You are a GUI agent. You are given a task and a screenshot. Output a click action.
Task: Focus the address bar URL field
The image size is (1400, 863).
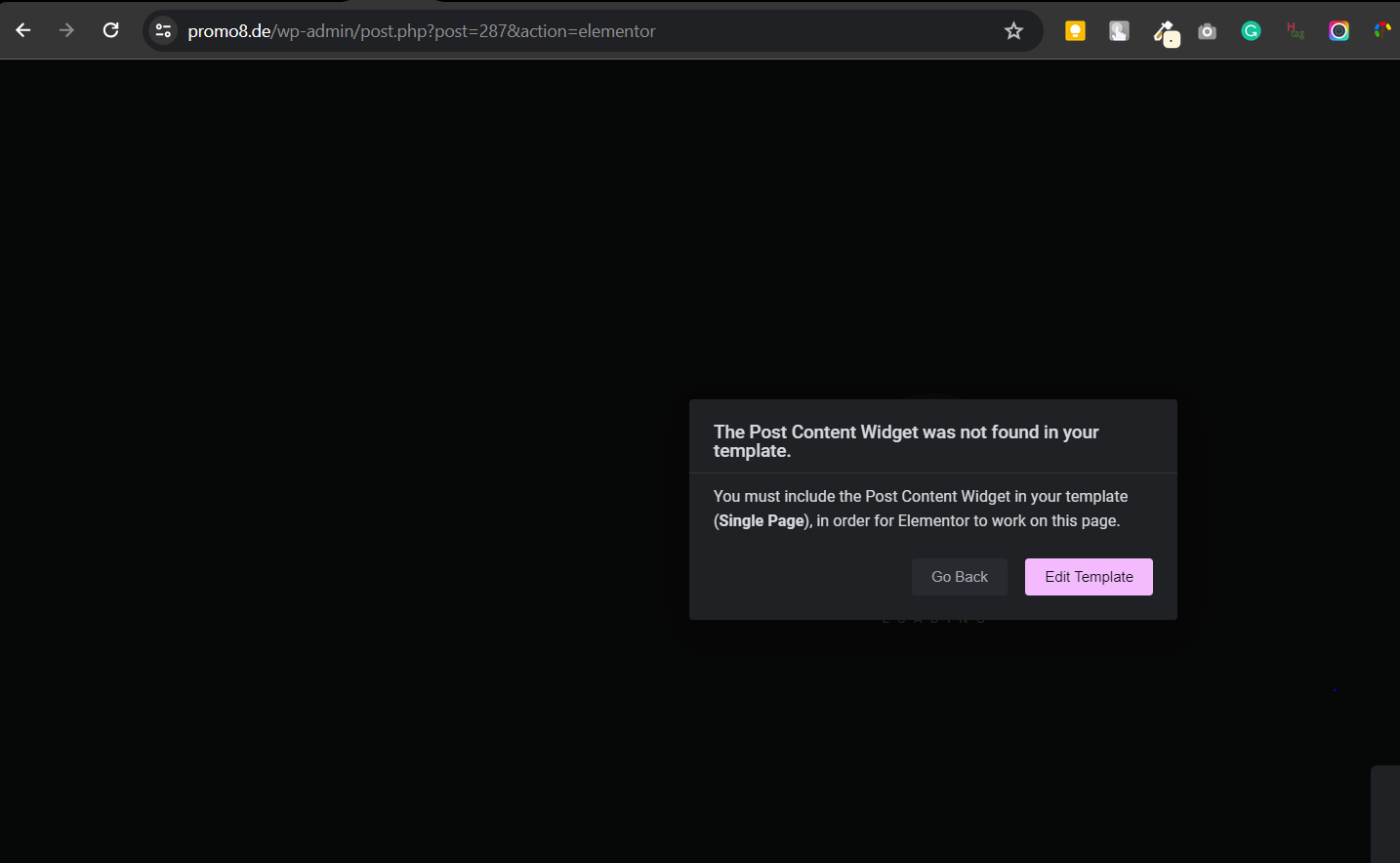coord(586,31)
